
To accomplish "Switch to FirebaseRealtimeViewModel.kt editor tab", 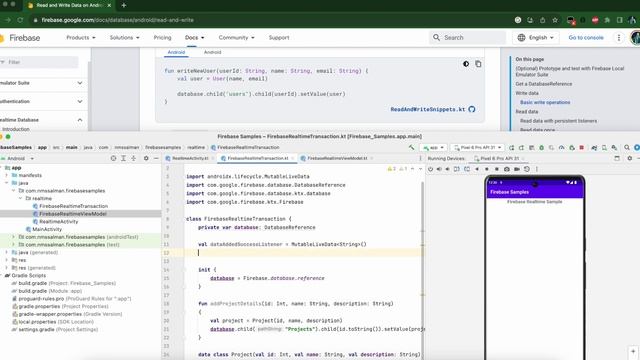I will pyautogui.click(x=337, y=158).
